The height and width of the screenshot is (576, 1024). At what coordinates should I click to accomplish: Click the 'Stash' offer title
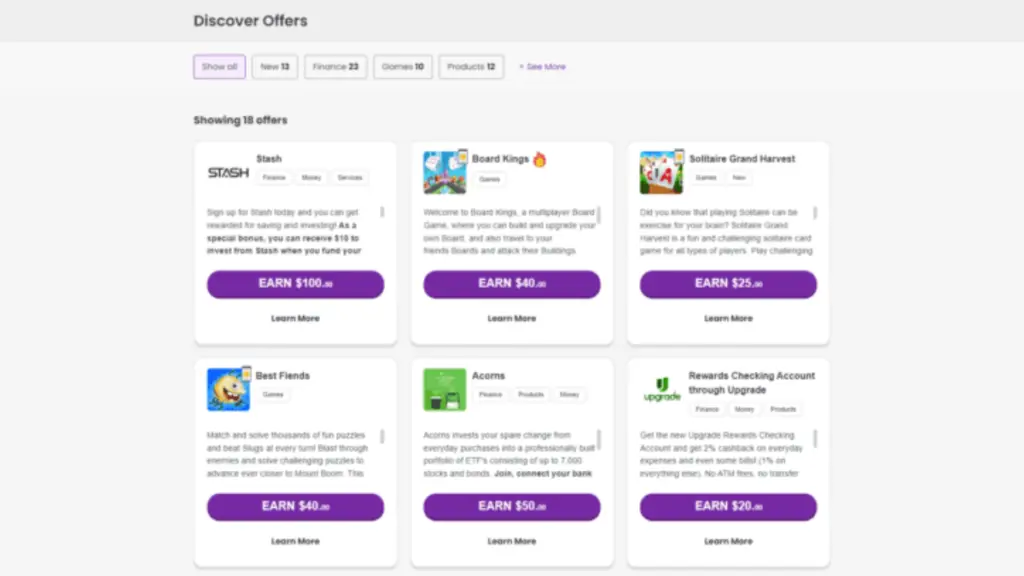[x=269, y=159]
